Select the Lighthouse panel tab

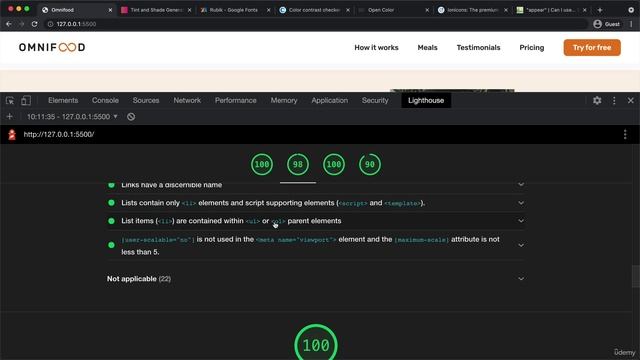tap(426, 100)
